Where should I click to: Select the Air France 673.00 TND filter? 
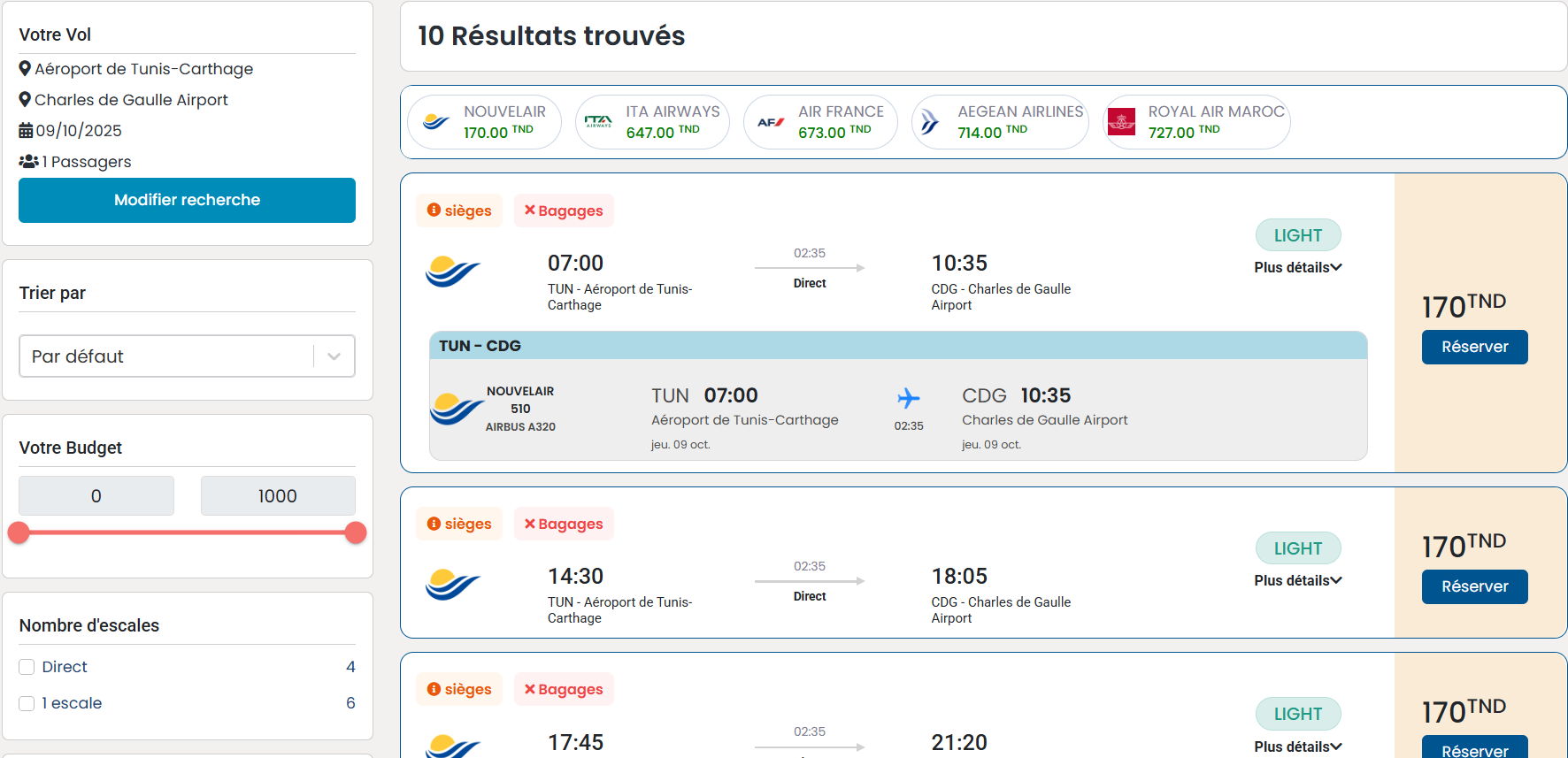pyautogui.click(x=820, y=122)
